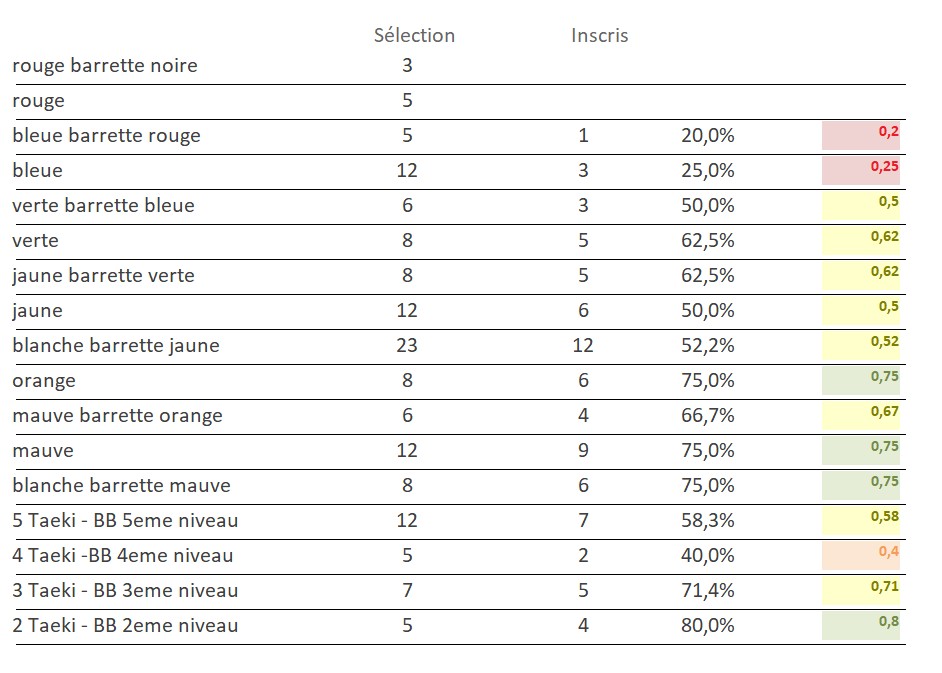Click the 'Sélection' column header
The height and width of the screenshot is (673, 942).
(414, 35)
